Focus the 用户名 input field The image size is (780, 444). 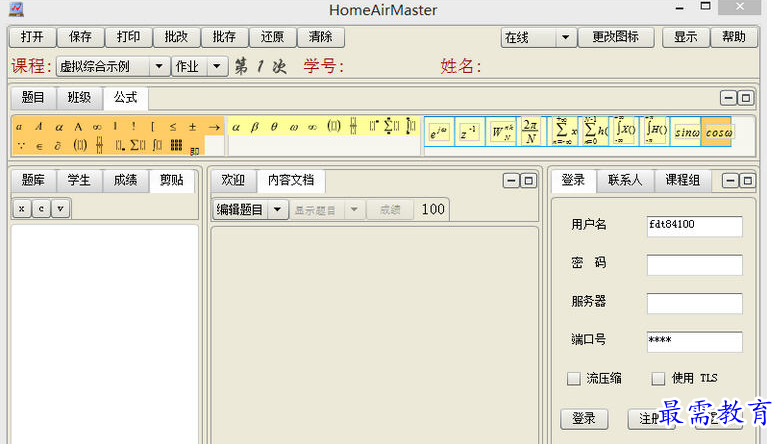(694, 226)
